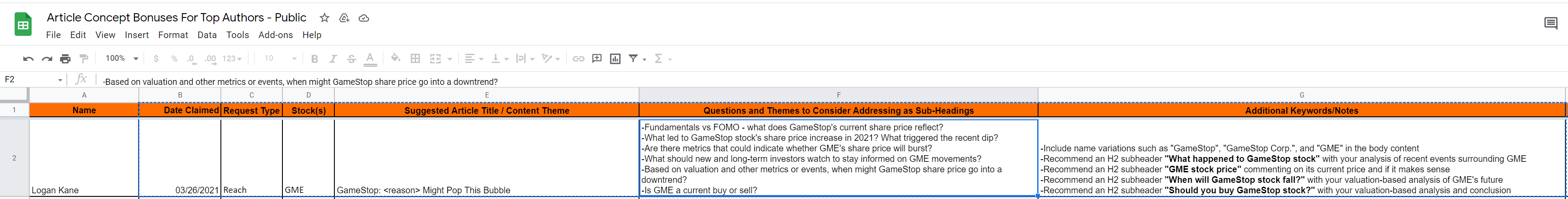1568x199 pixels.
Task: Click the Undo icon
Action: coord(28,59)
